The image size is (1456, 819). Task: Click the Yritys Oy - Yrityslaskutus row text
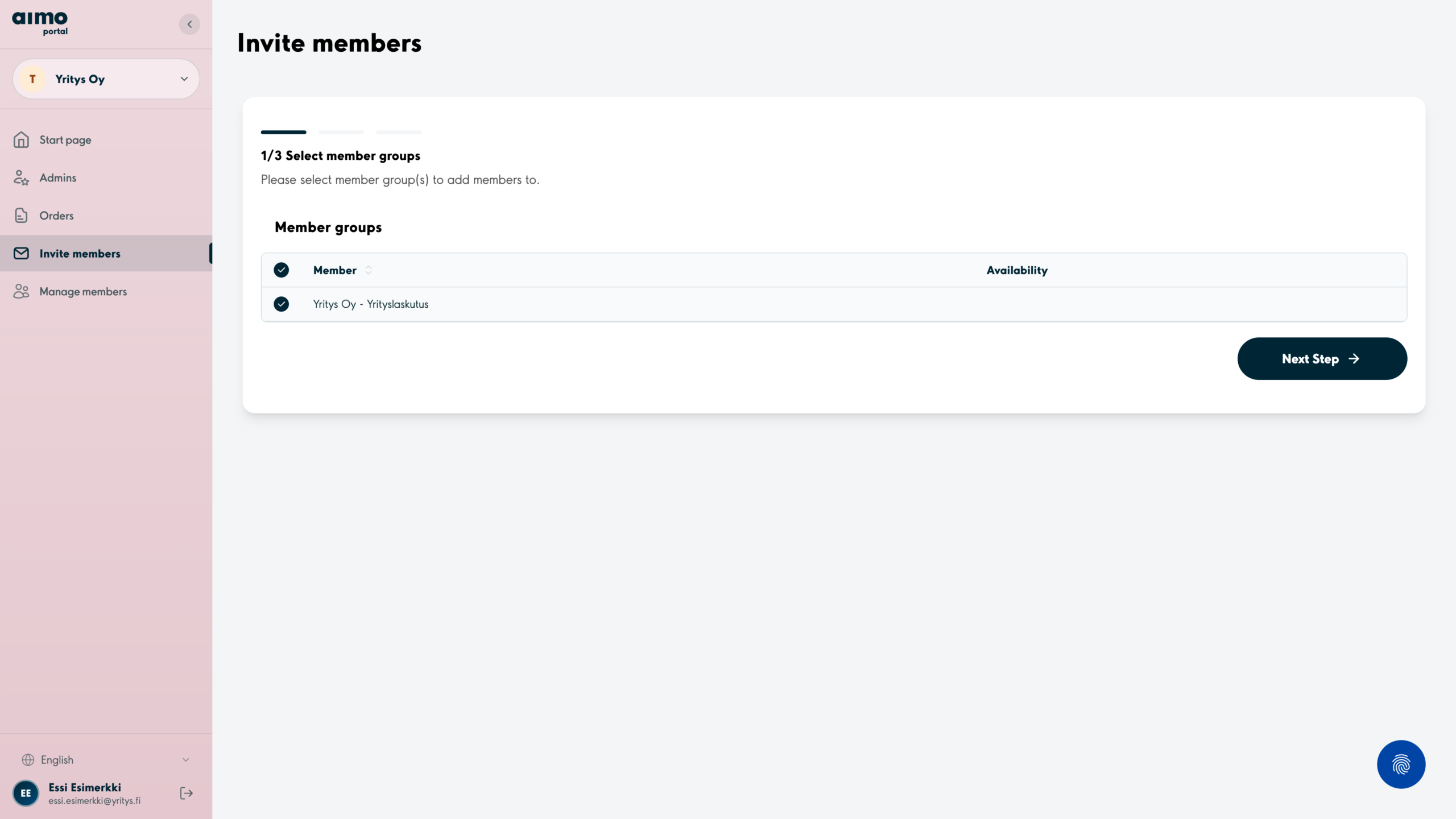[370, 304]
